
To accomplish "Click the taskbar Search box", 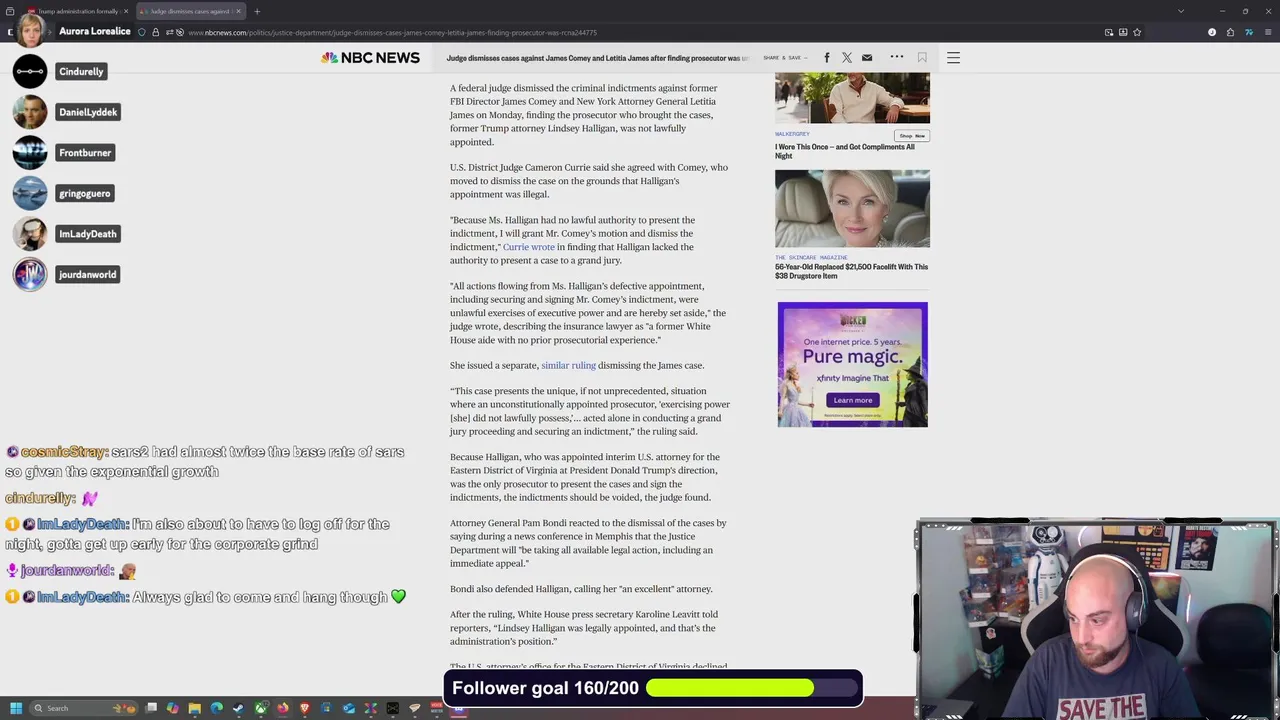I will coord(84,708).
